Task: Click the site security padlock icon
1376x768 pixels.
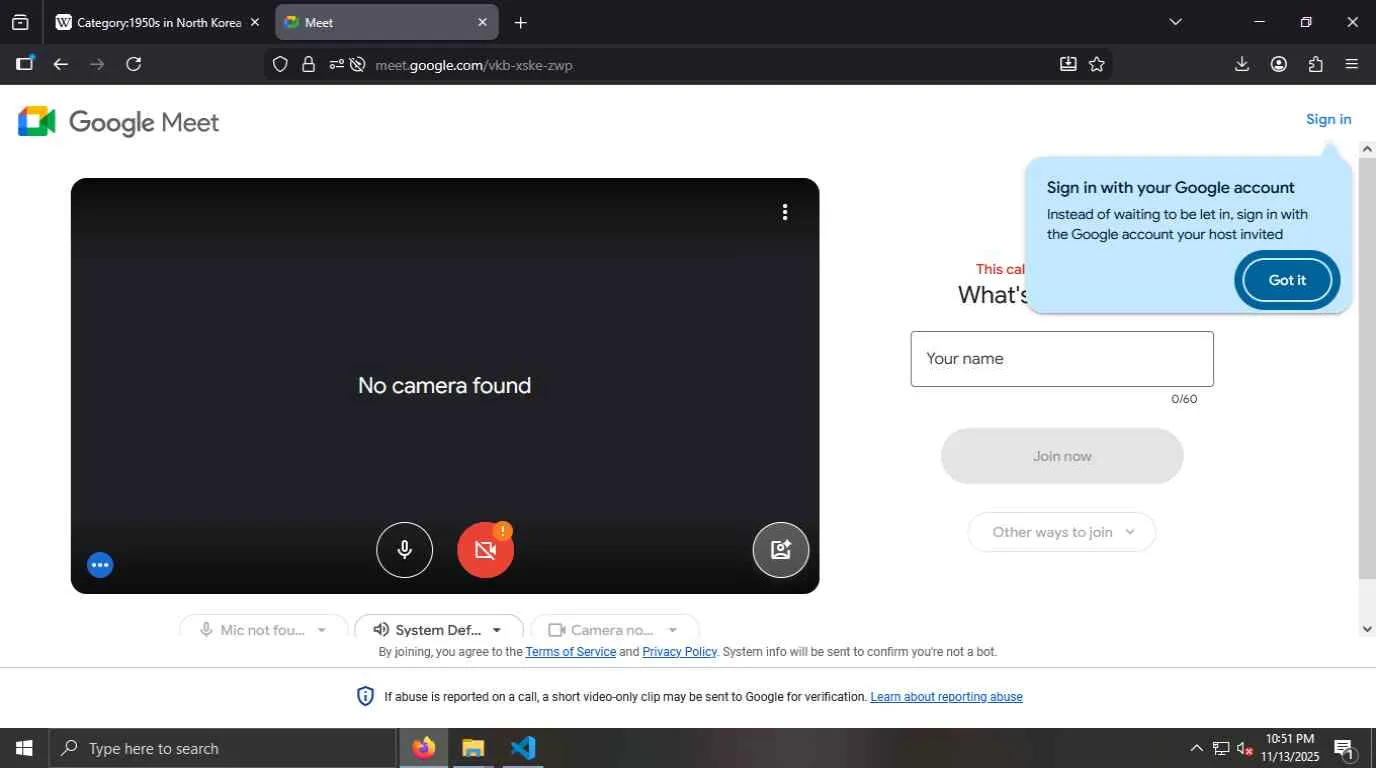Action: (308, 64)
